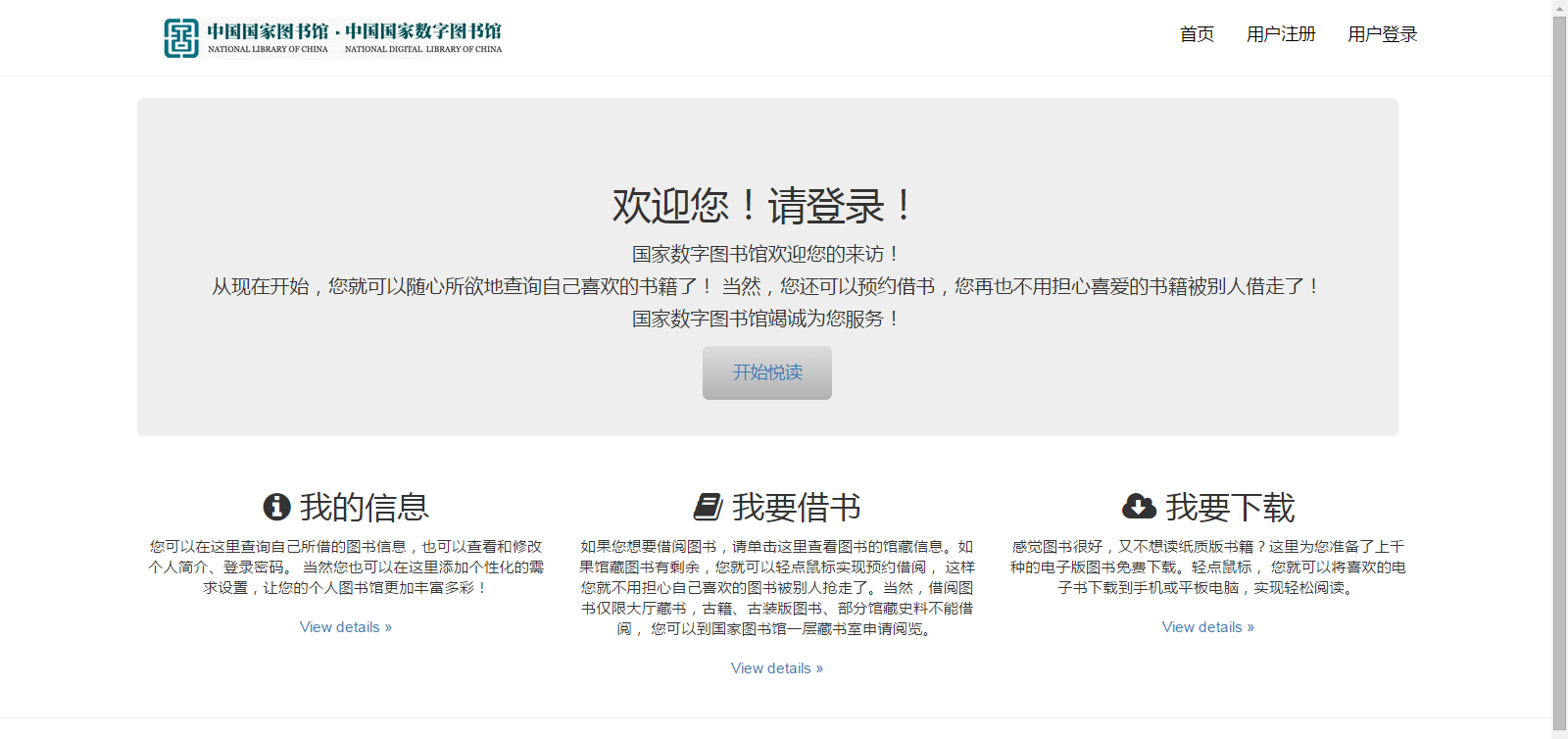Open the 首页 navigation item
1568x739 pixels.
click(x=1197, y=34)
